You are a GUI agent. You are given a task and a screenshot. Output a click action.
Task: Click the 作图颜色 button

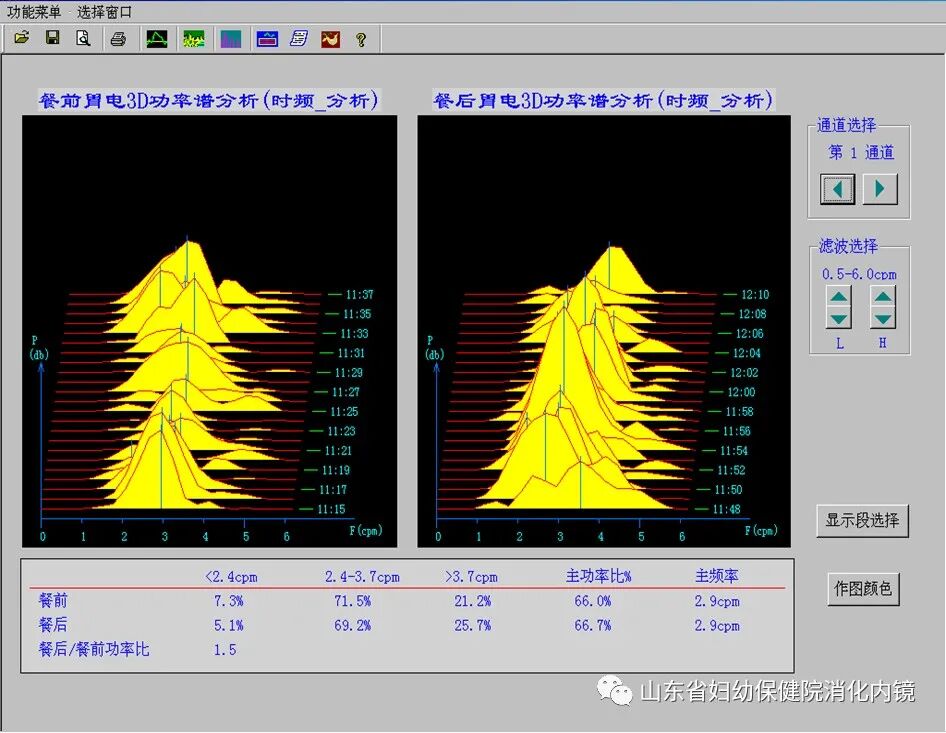(x=863, y=589)
